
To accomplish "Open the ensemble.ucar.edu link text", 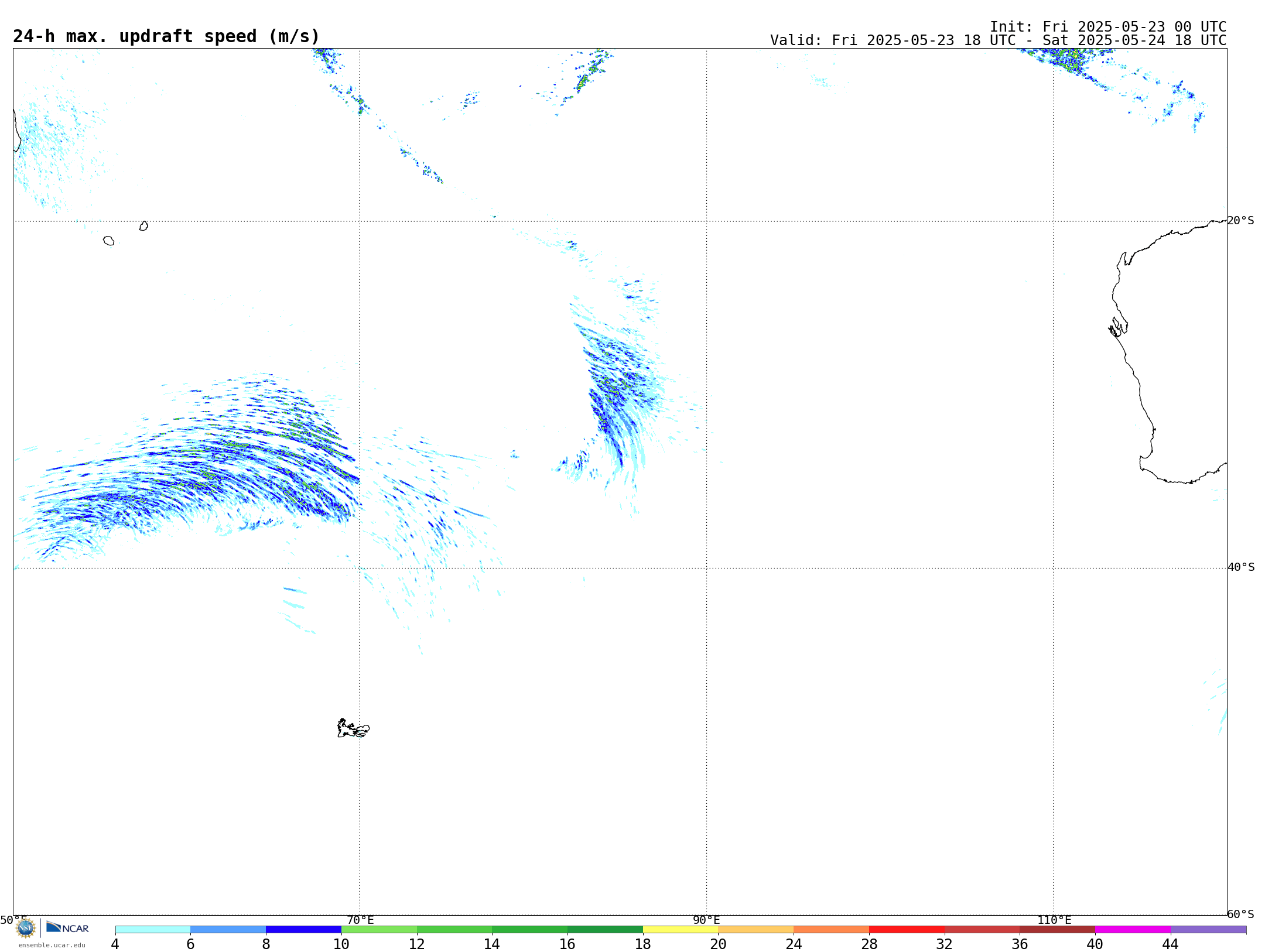I will click(x=52, y=945).
